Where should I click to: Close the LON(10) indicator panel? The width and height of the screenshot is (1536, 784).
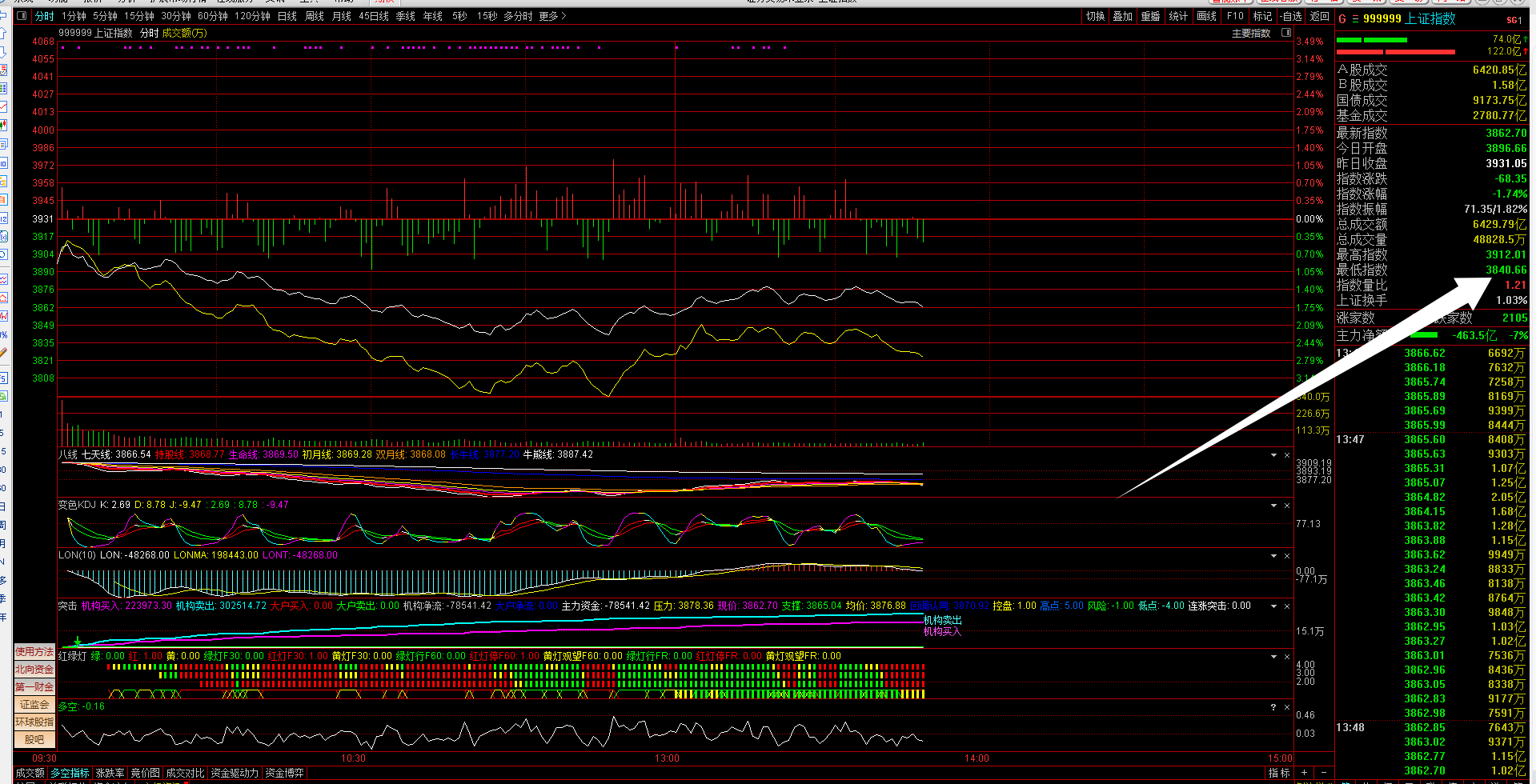pyautogui.click(x=1287, y=556)
